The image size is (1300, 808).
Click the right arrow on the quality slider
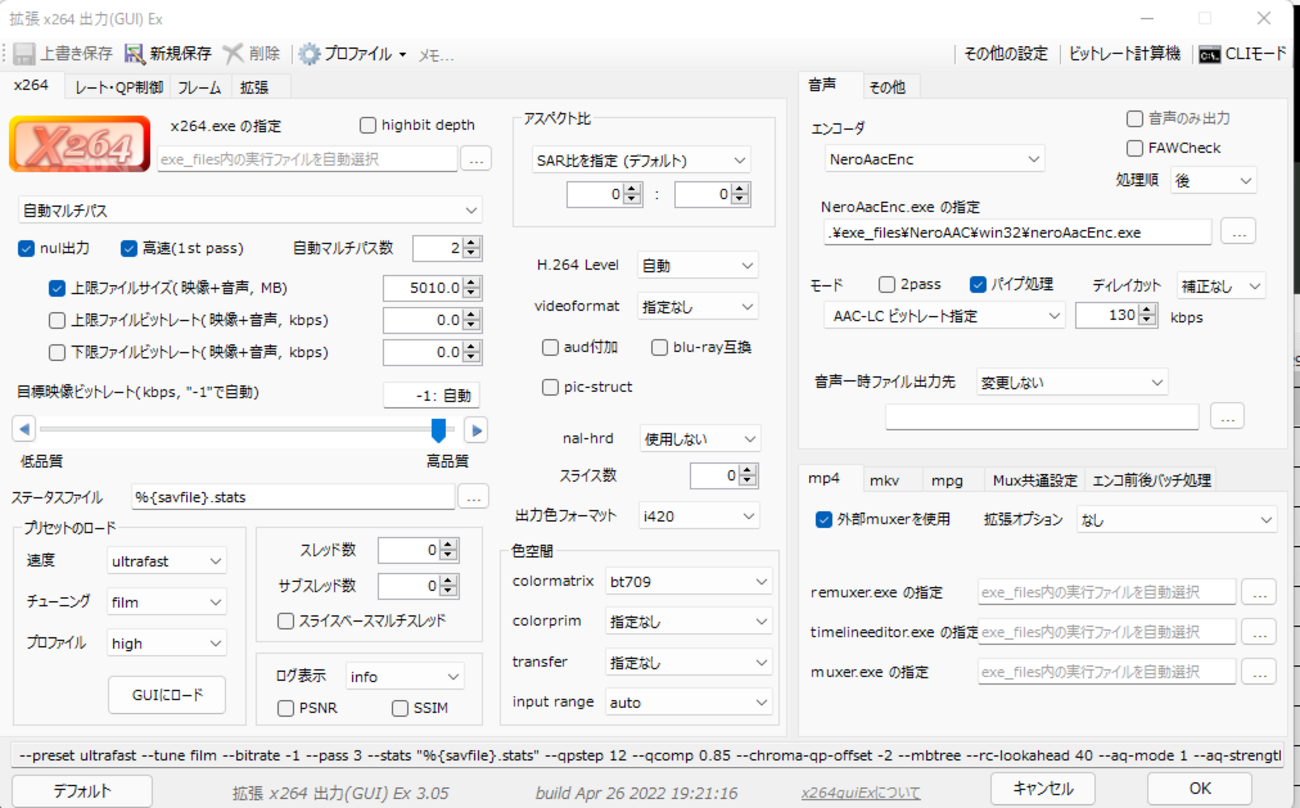tap(476, 428)
